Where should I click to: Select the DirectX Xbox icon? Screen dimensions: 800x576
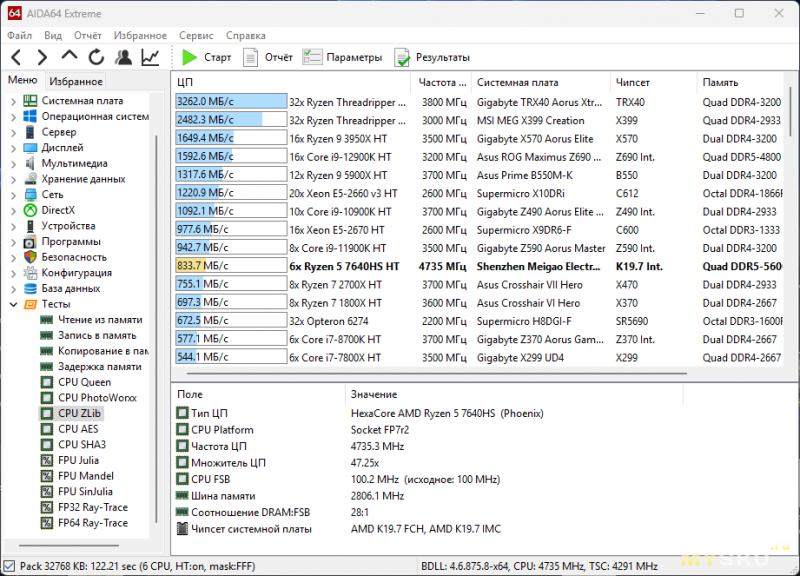(x=31, y=210)
